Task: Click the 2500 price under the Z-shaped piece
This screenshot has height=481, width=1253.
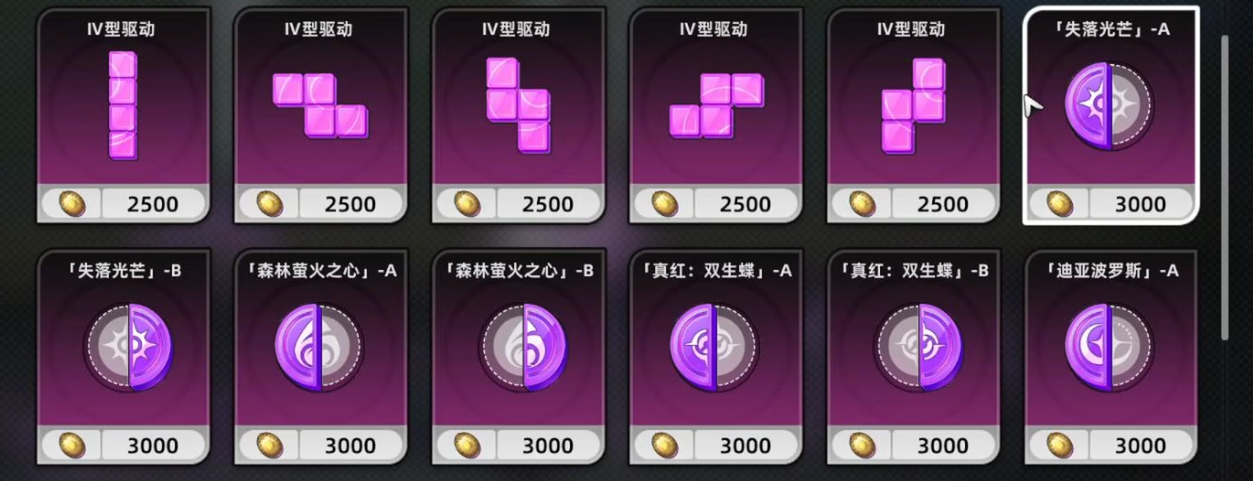Action: point(350,204)
